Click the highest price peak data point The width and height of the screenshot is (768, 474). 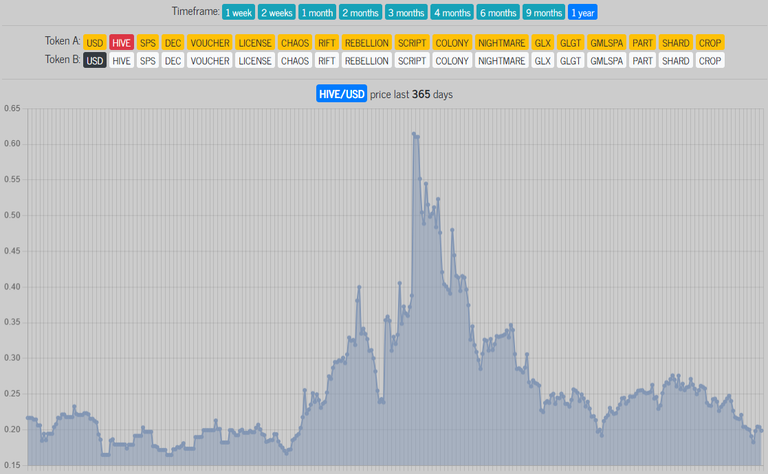click(414, 134)
